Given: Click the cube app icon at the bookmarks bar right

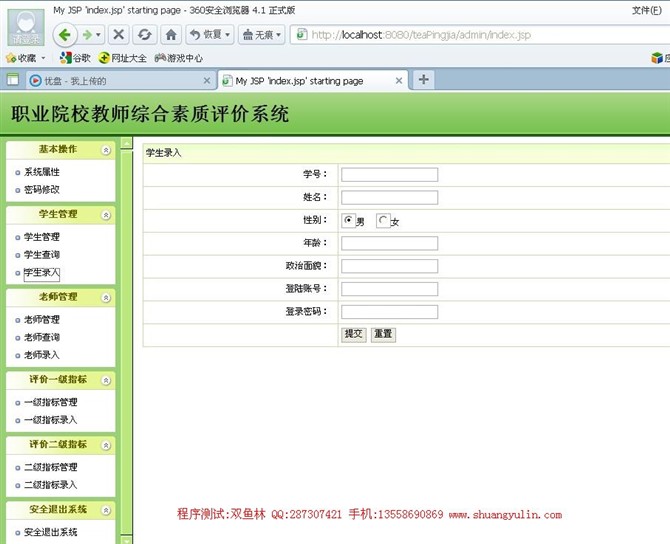Looking at the screenshot, I should (x=657, y=58).
